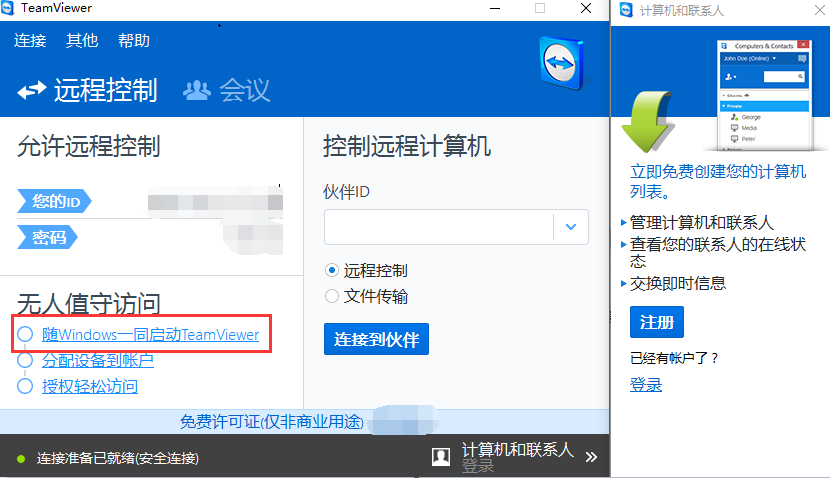This screenshot has width=830, height=478.
Task: Open 计算机和联系人 in bottom bar
Action: pyautogui.click(x=518, y=449)
